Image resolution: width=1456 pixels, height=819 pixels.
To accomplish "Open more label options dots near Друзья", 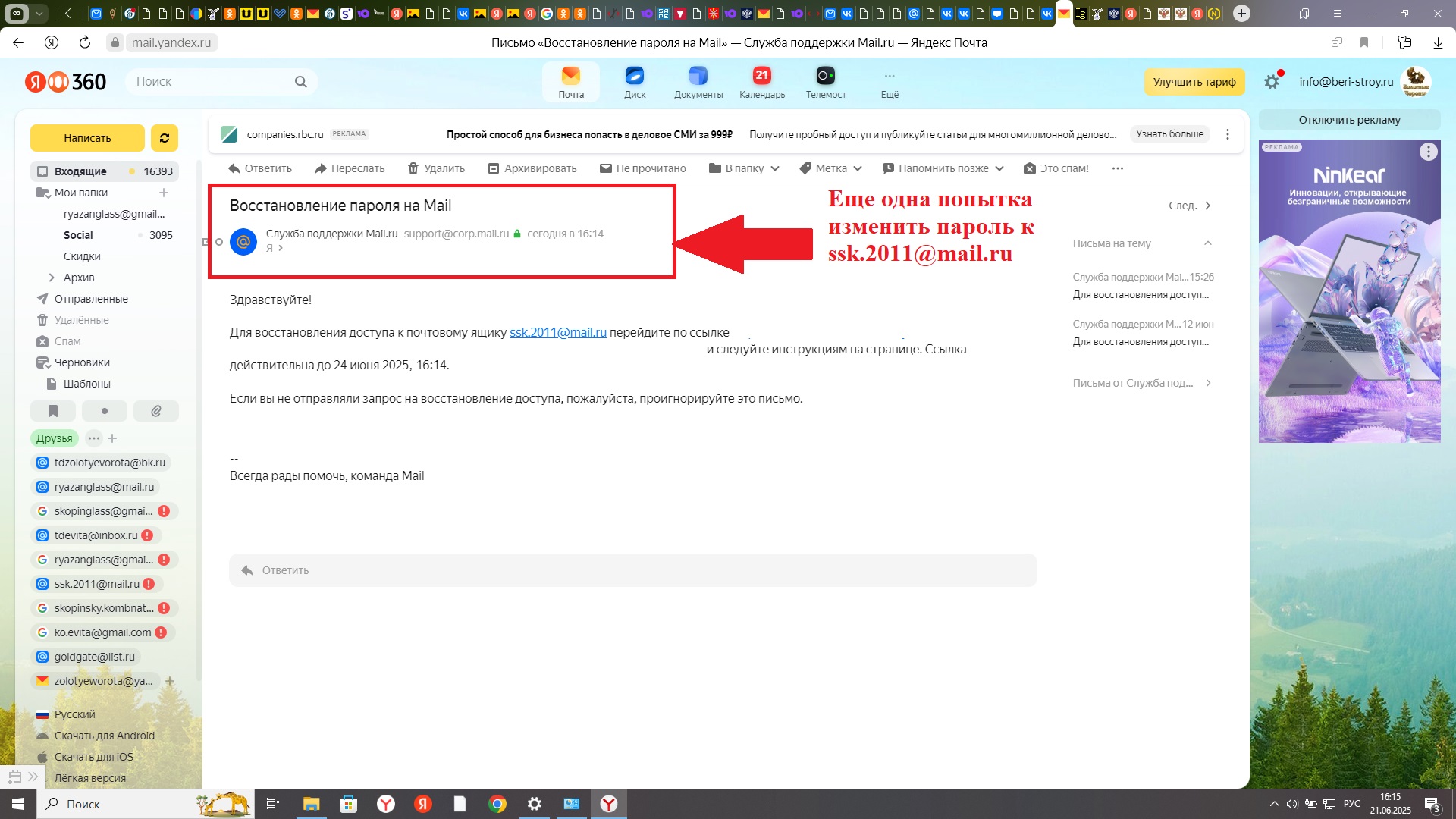I will point(94,438).
